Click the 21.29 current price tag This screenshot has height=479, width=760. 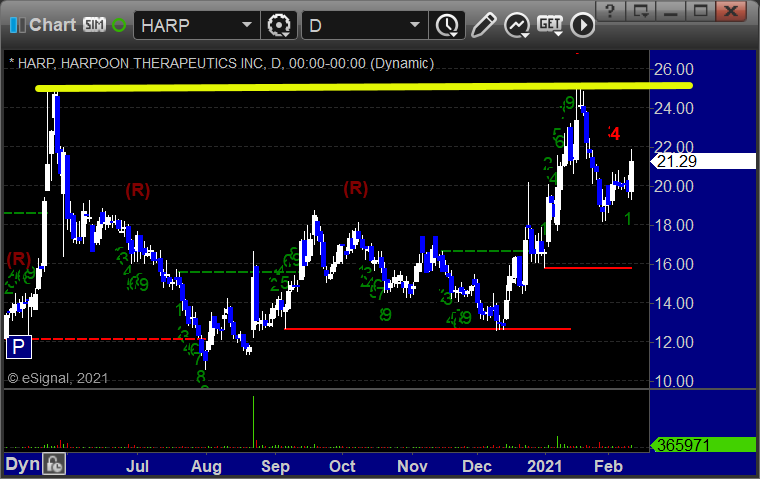click(x=702, y=161)
